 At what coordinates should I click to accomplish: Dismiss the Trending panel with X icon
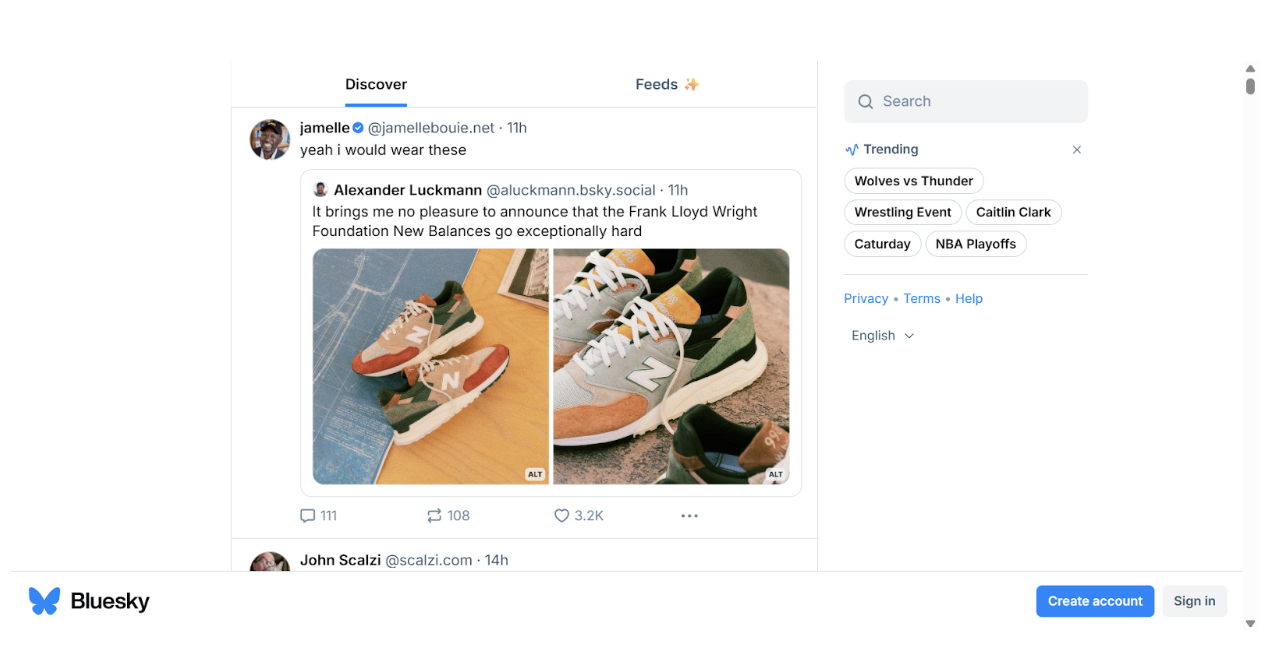click(1077, 150)
